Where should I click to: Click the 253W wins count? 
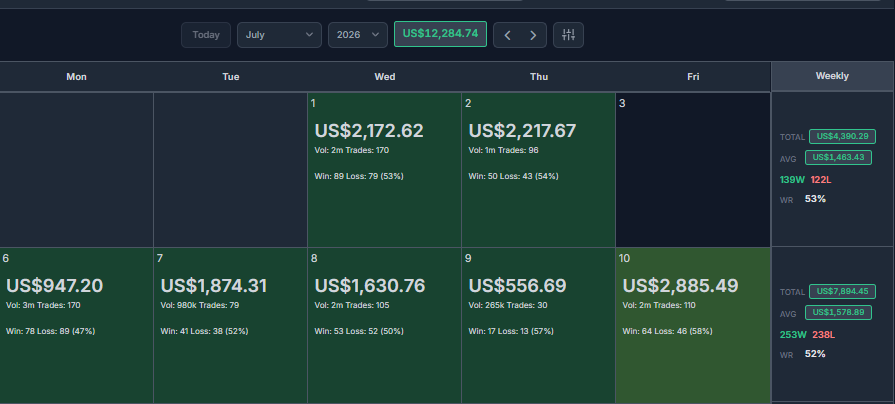click(793, 335)
